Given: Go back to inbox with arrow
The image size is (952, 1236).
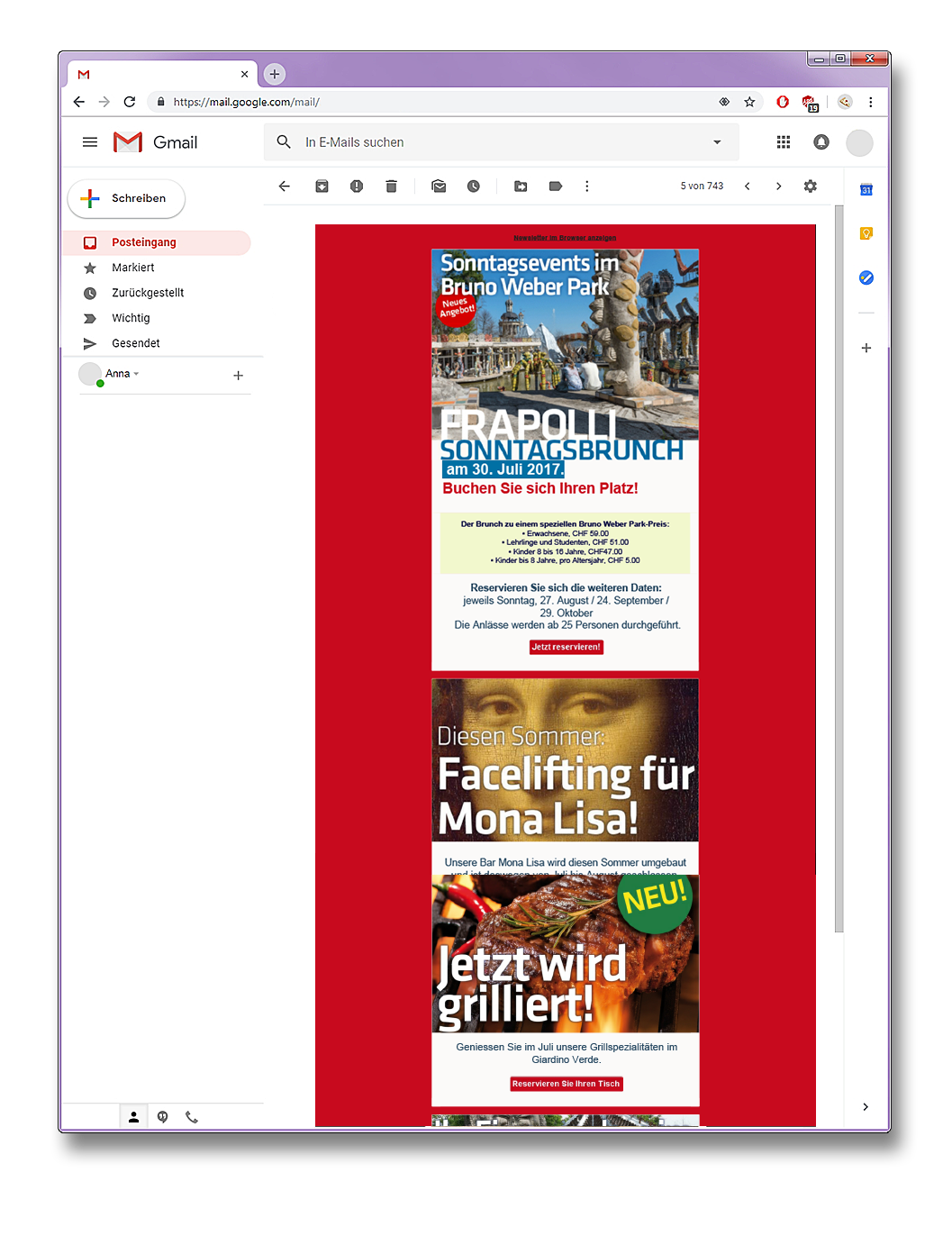Looking at the screenshot, I should [x=285, y=186].
